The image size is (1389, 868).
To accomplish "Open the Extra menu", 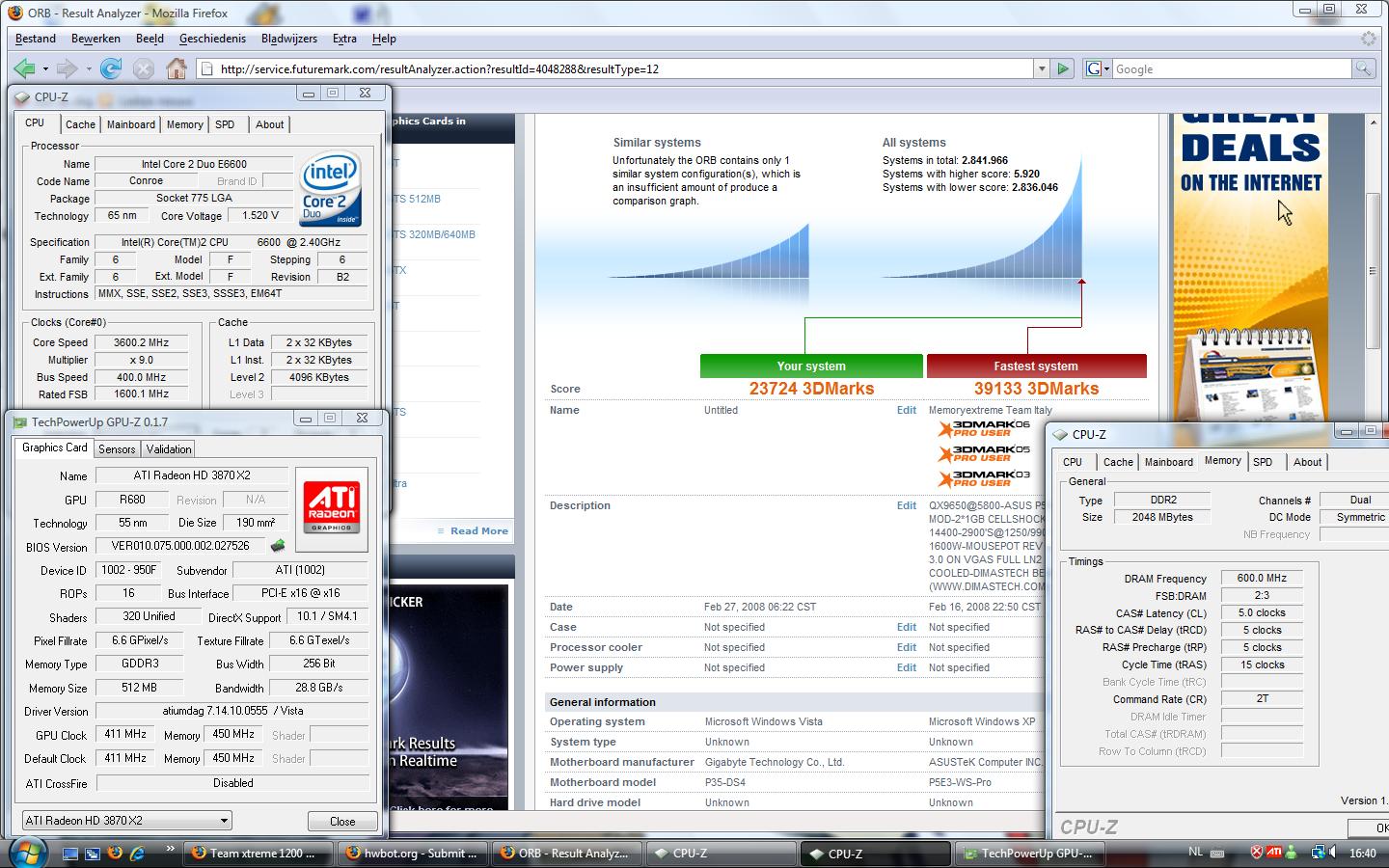I will tap(344, 39).
